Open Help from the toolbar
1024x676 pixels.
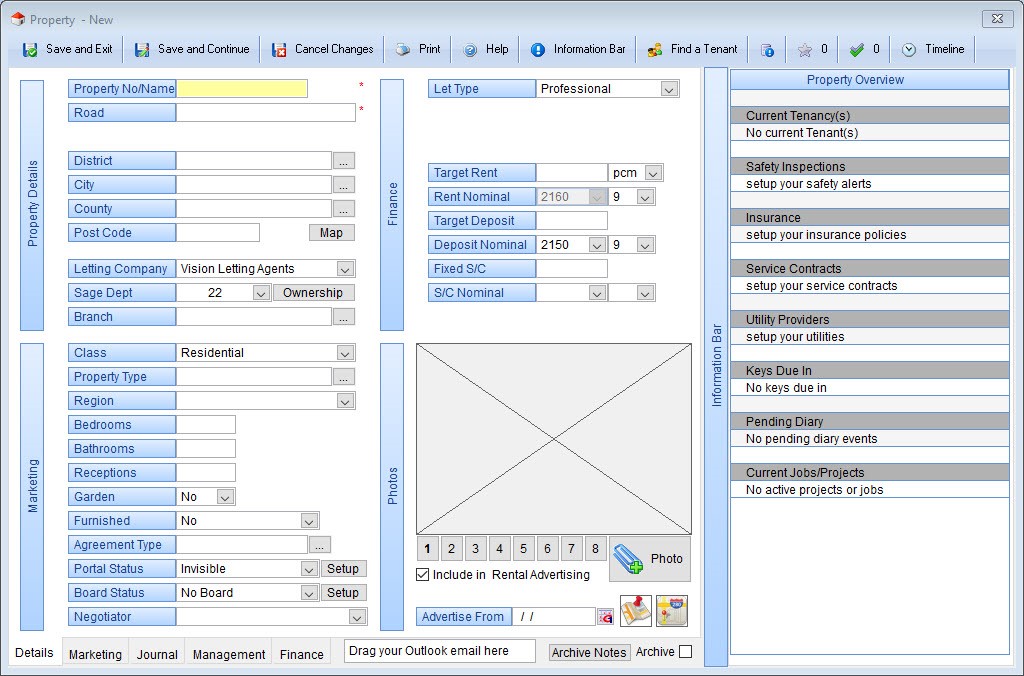coord(485,50)
